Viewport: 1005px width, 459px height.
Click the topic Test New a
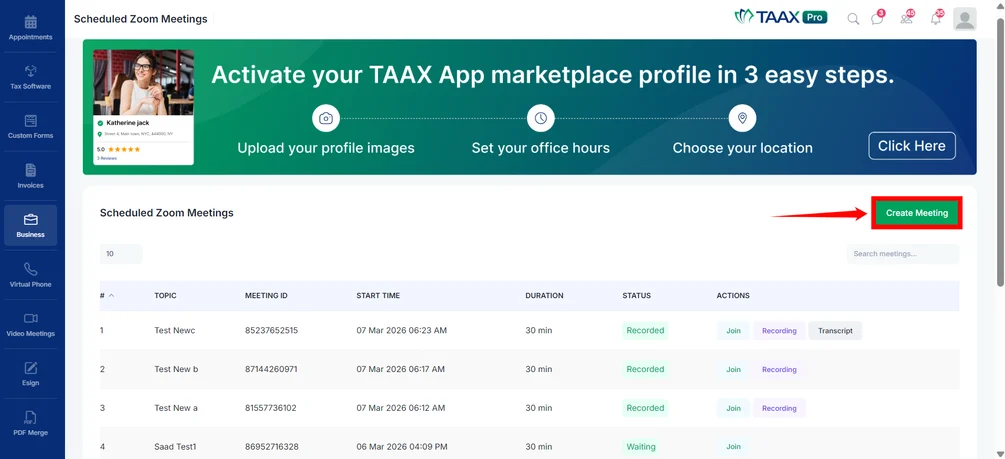(176, 408)
